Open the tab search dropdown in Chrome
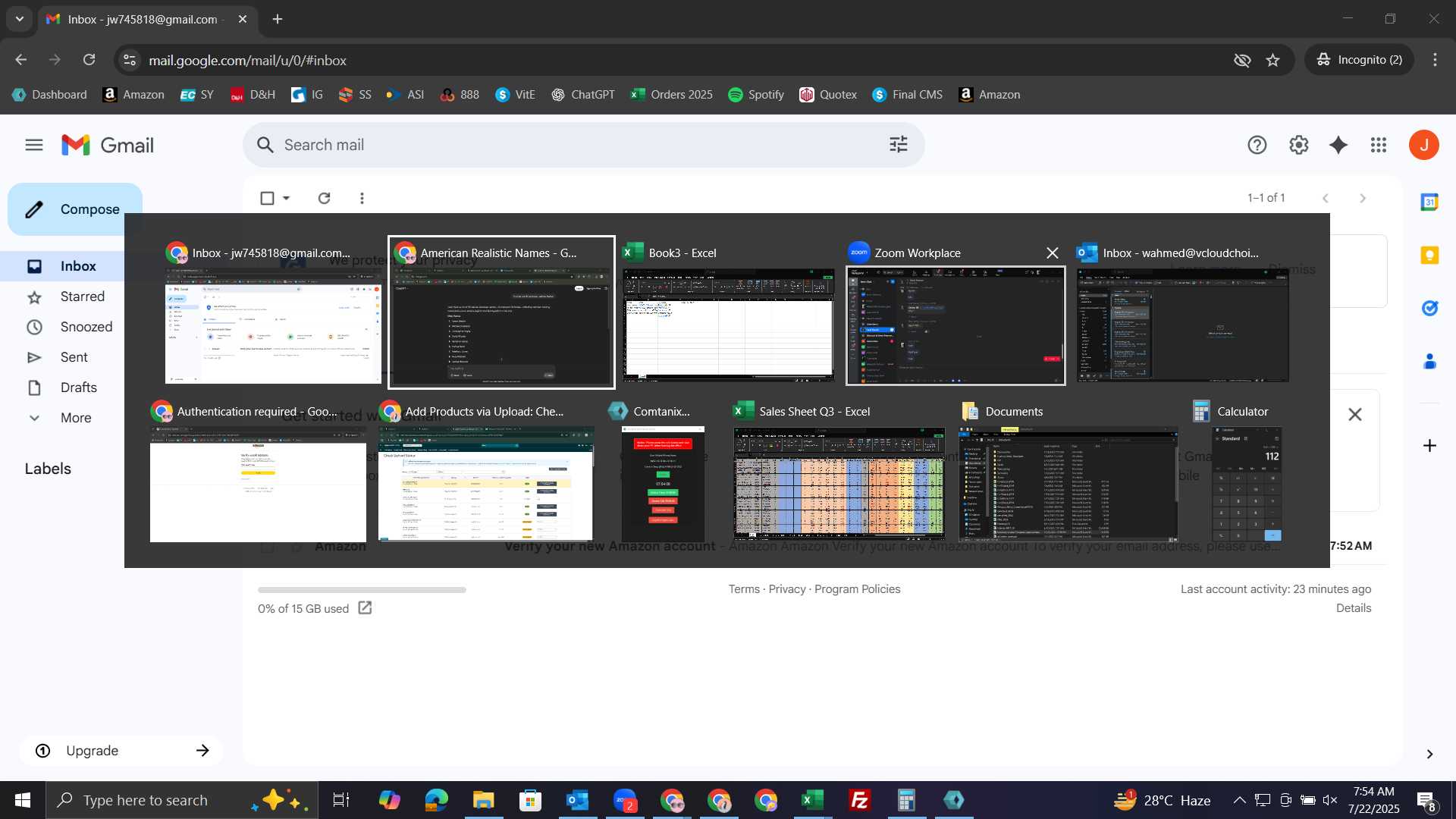This screenshot has width=1456, height=819. point(20,19)
